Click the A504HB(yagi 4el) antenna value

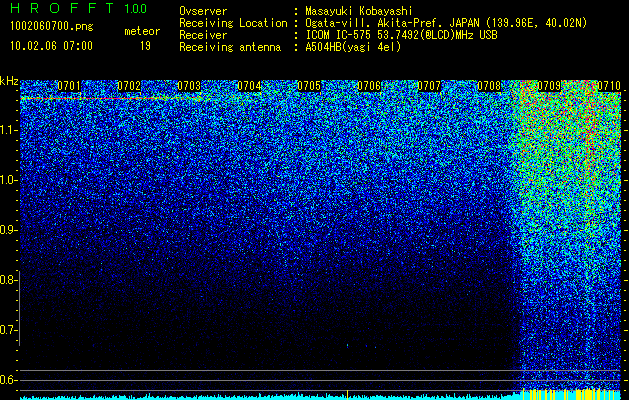[353, 47]
